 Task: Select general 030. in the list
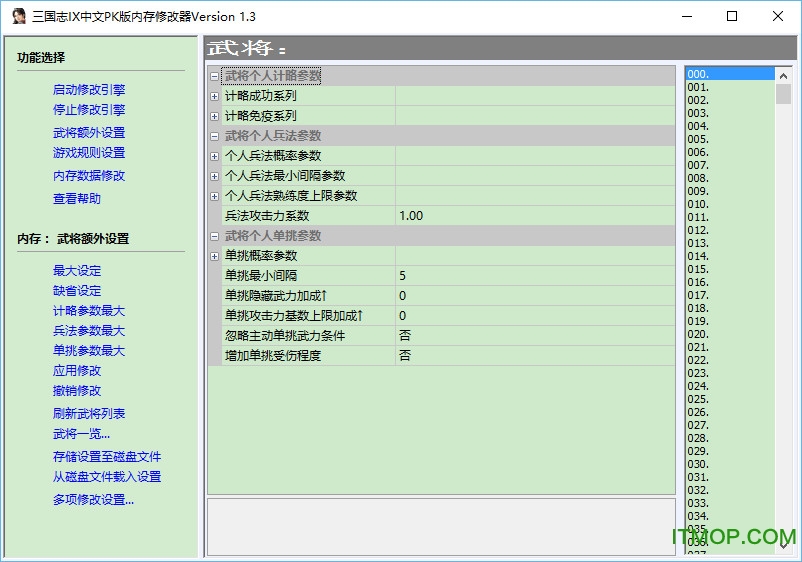click(730, 464)
